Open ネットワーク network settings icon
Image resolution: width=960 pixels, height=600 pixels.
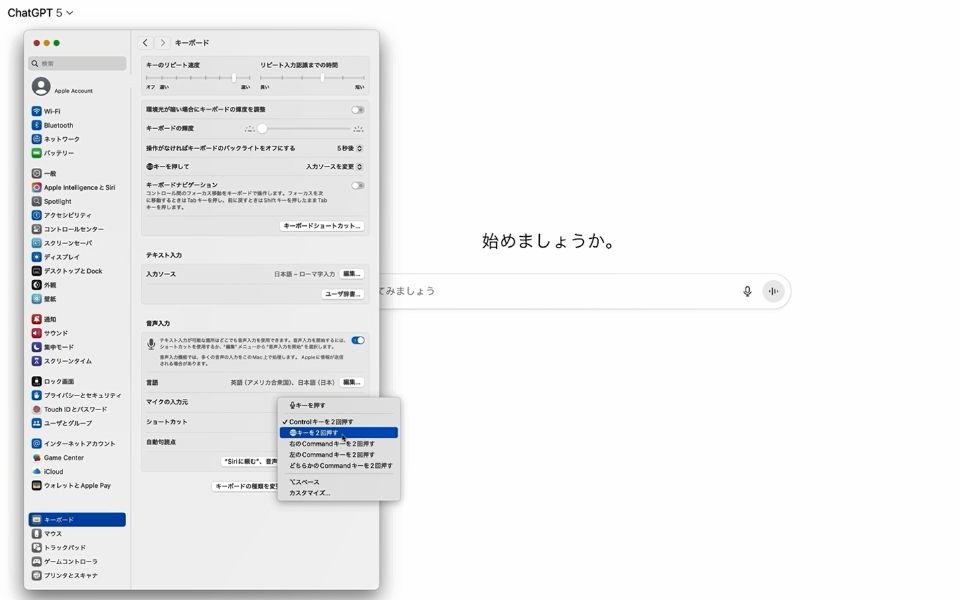coord(37,139)
